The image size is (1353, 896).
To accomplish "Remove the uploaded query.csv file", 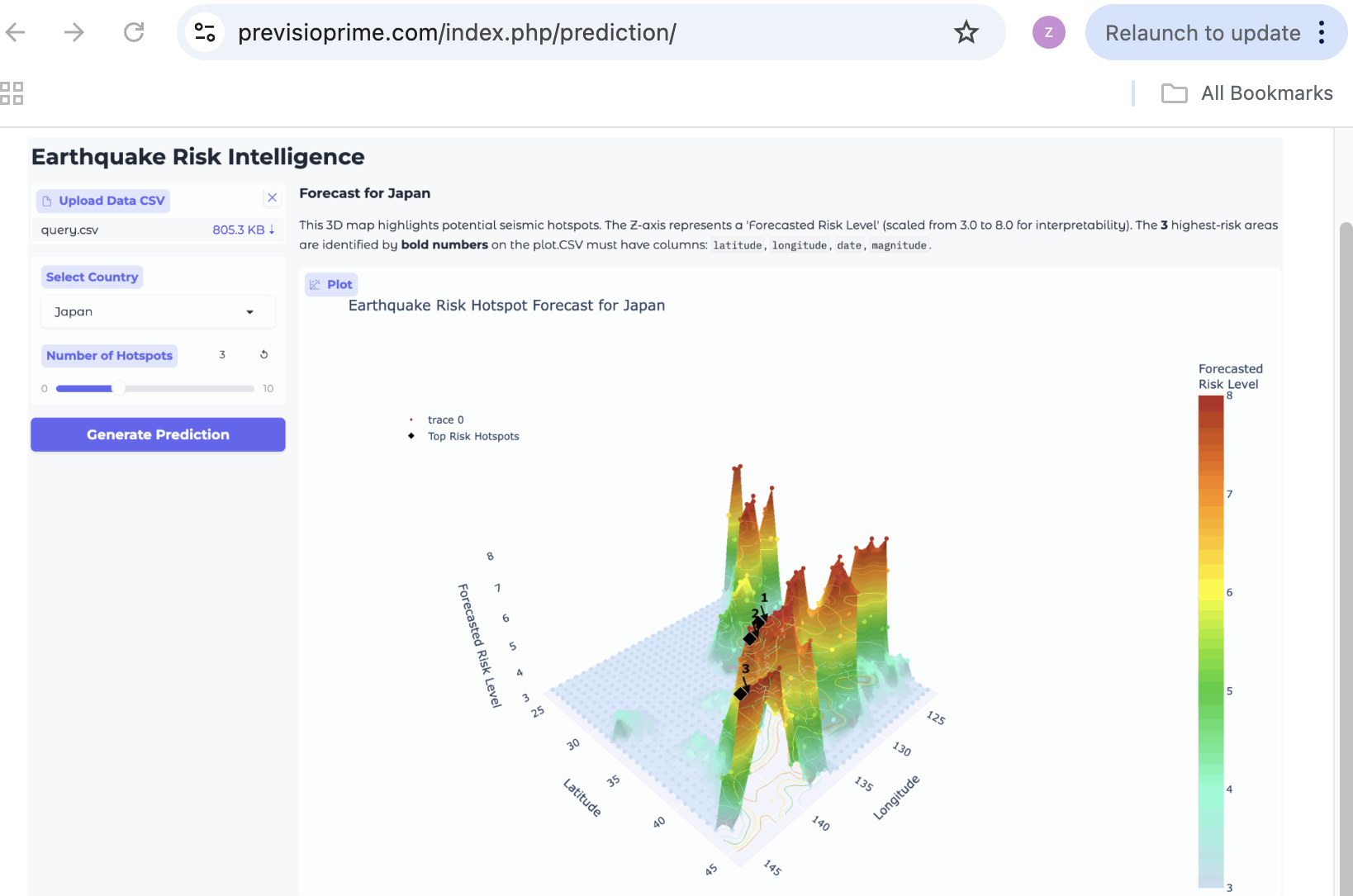I will pyautogui.click(x=272, y=198).
